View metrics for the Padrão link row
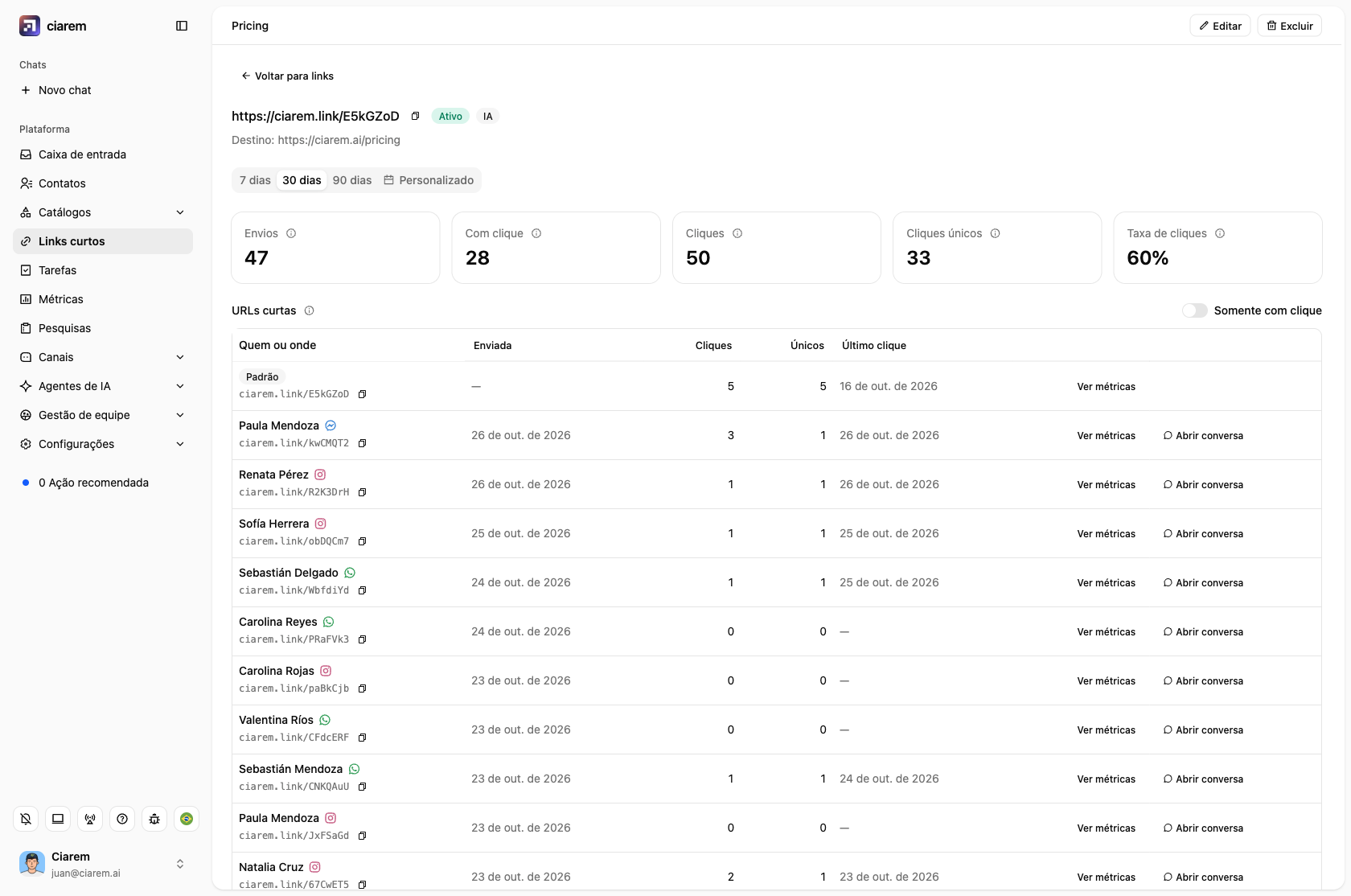 click(x=1107, y=386)
